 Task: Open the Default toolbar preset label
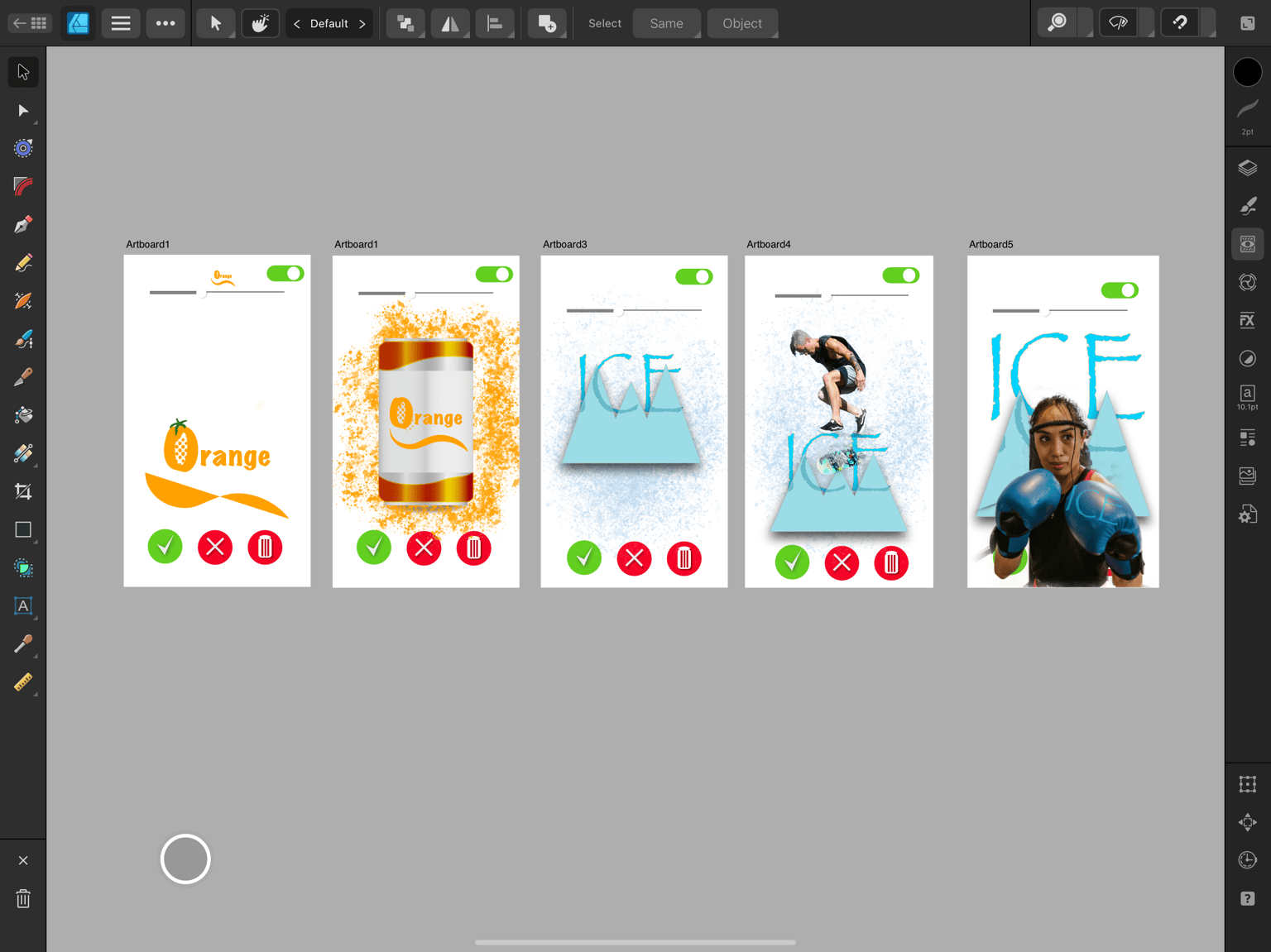click(x=329, y=23)
